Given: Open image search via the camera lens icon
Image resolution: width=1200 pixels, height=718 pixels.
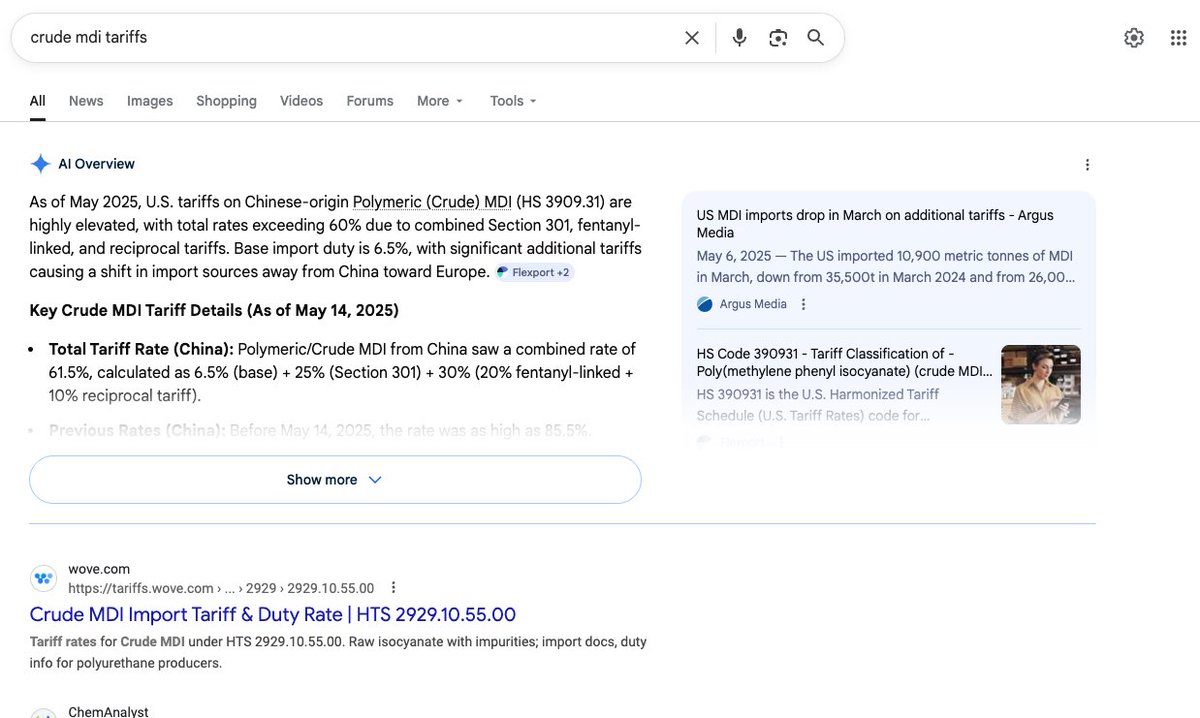Looking at the screenshot, I should 778,38.
